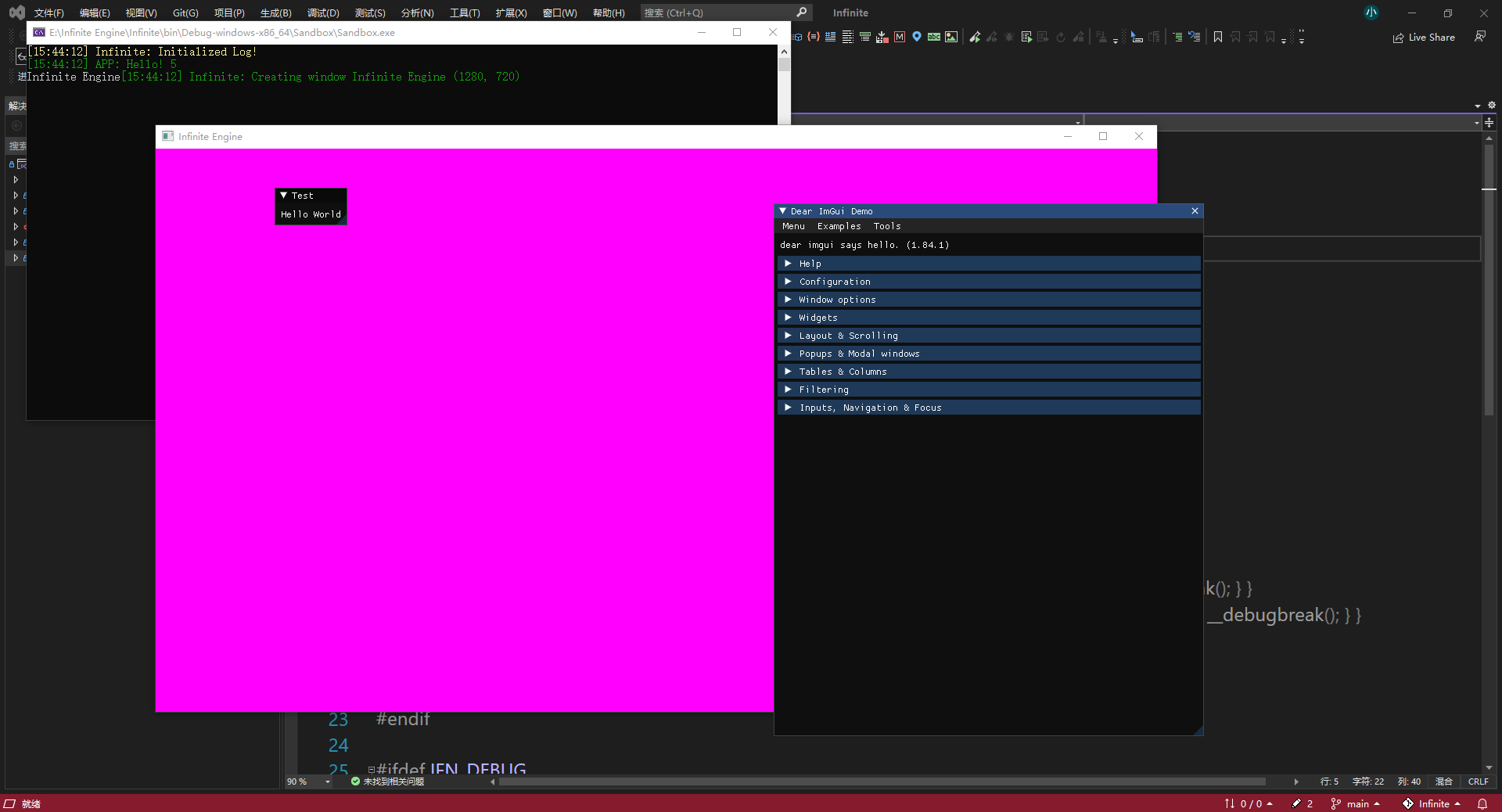
Task: Expand the Help section
Action: point(989,264)
